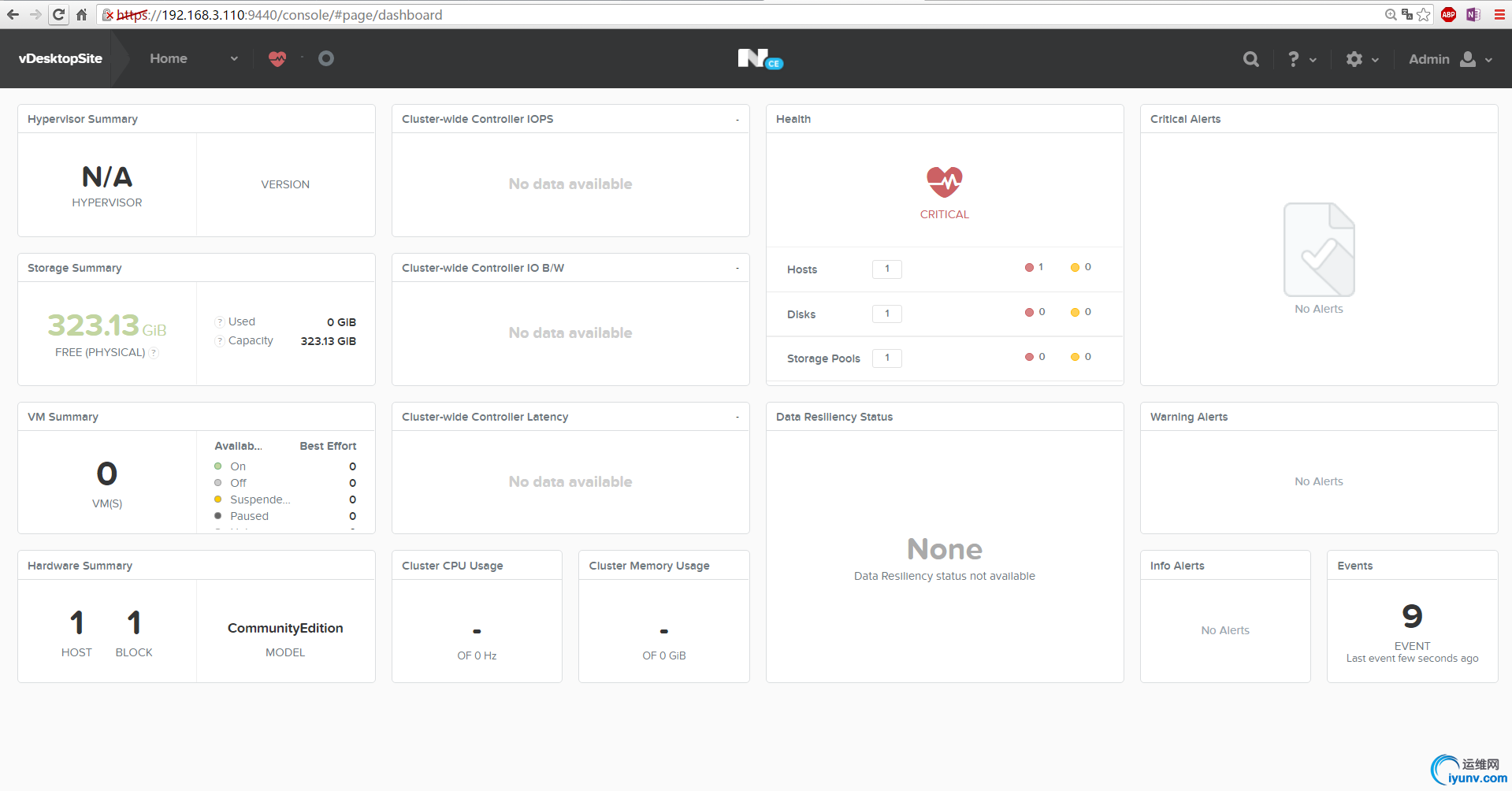The image size is (1512, 791).
Task: Click the Nutanix CE logo
Action: (x=760, y=58)
